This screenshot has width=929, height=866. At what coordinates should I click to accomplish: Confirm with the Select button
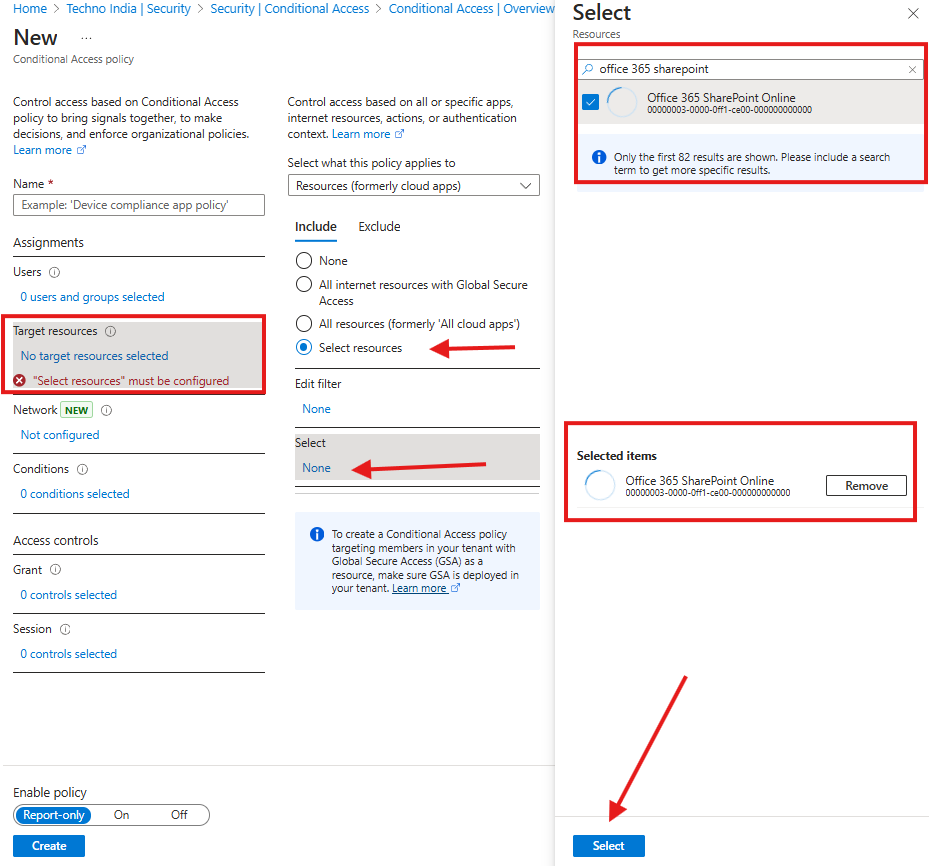point(608,846)
